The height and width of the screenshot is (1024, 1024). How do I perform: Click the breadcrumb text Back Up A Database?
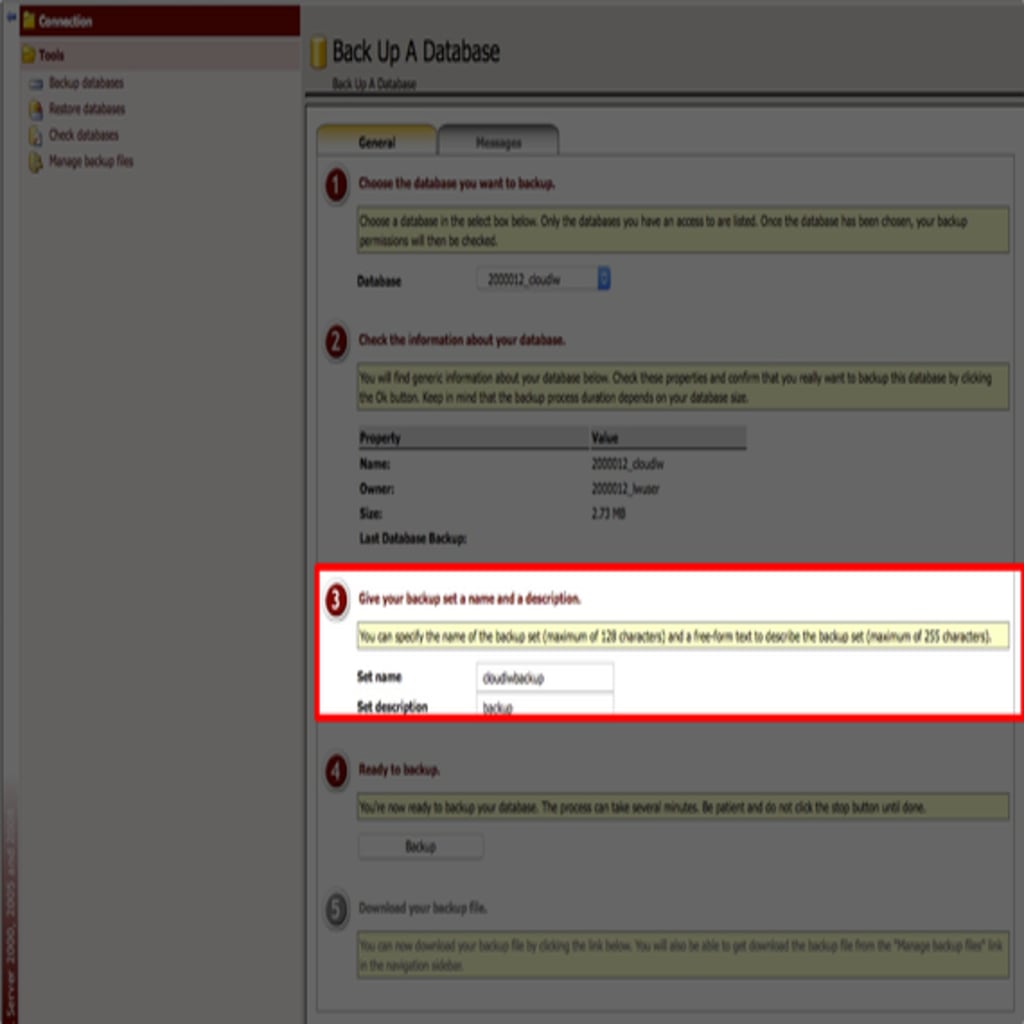coord(374,84)
